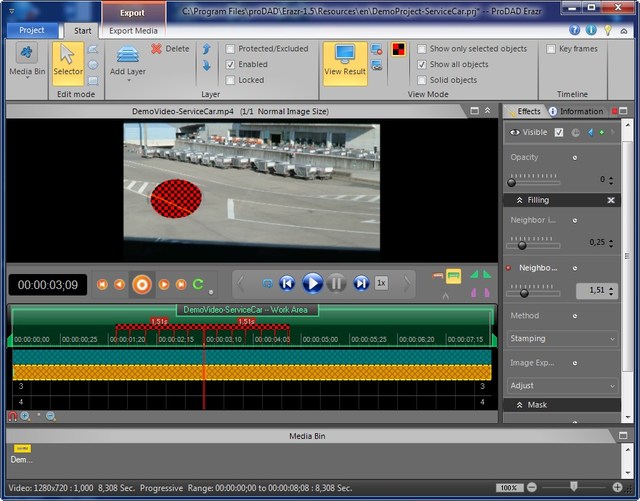Image resolution: width=640 pixels, height=501 pixels.
Task: Click the Project button
Action: 32,30
